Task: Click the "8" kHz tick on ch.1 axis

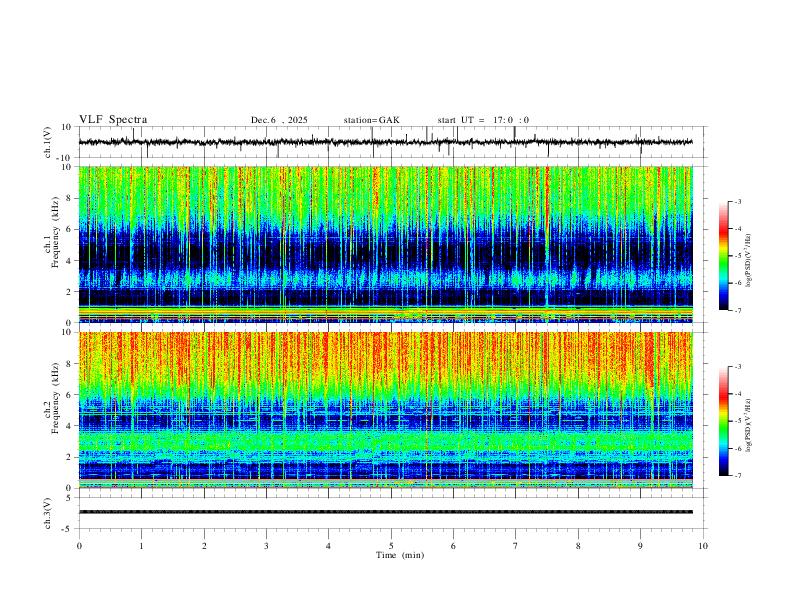Action: click(x=69, y=198)
